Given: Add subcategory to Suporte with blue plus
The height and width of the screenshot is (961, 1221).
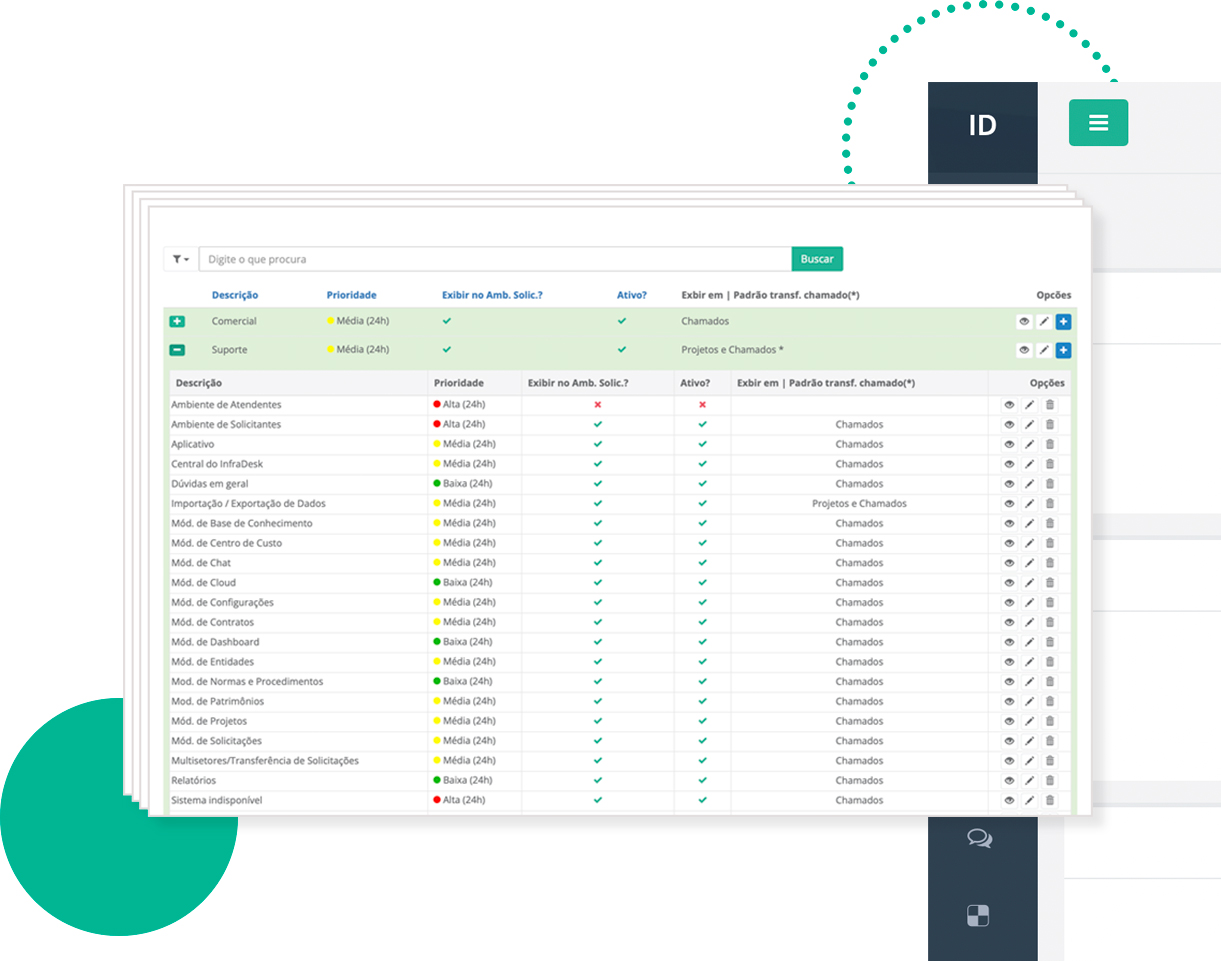Looking at the screenshot, I should click(x=1063, y=351).
